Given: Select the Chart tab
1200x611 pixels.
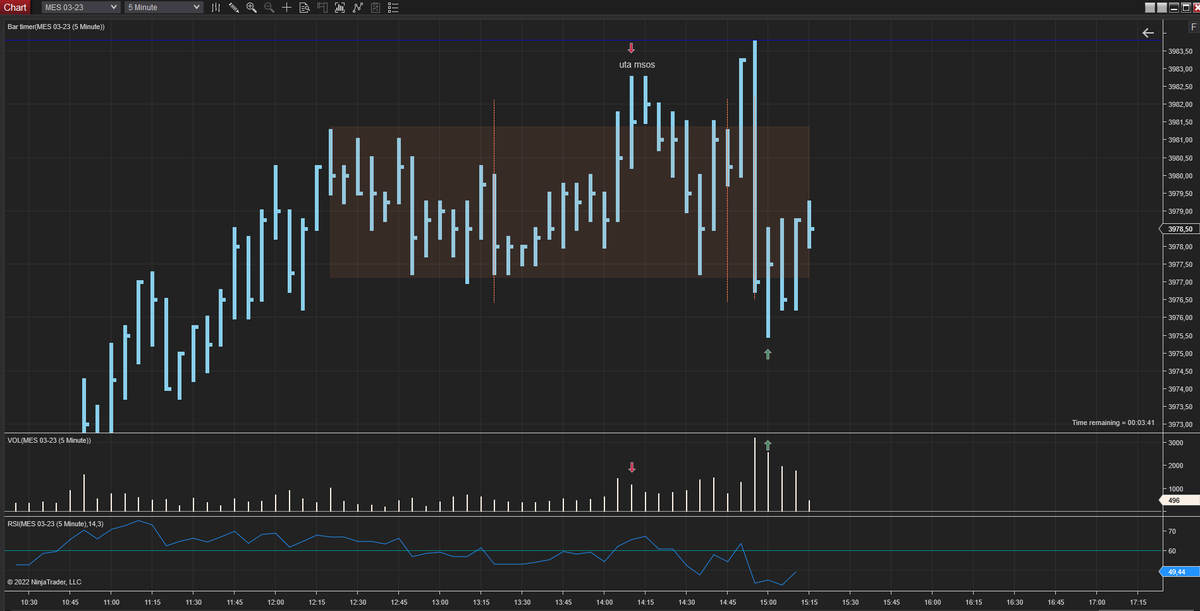Looking at the screenshot, I should [17, 7].
